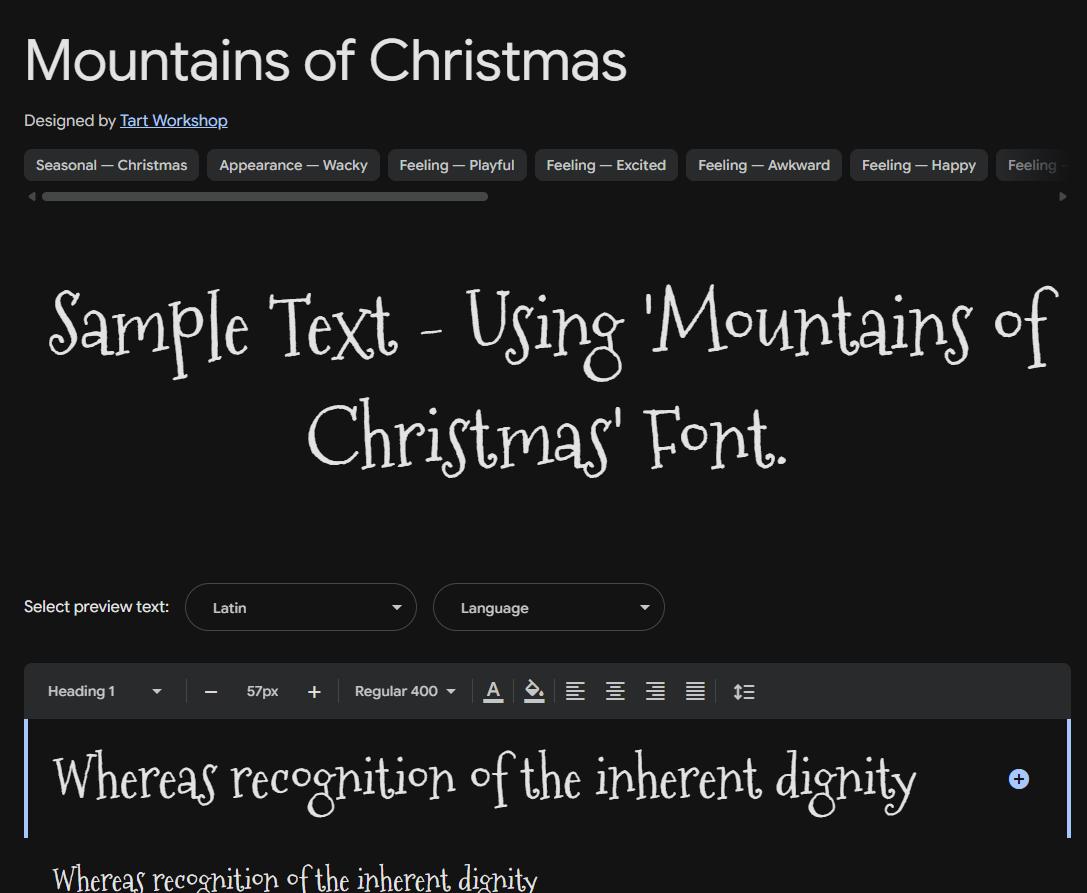Open the Latin script dropdown
Image resolution: width=1087 pixels, height=893 pixels.
point(301,607)
